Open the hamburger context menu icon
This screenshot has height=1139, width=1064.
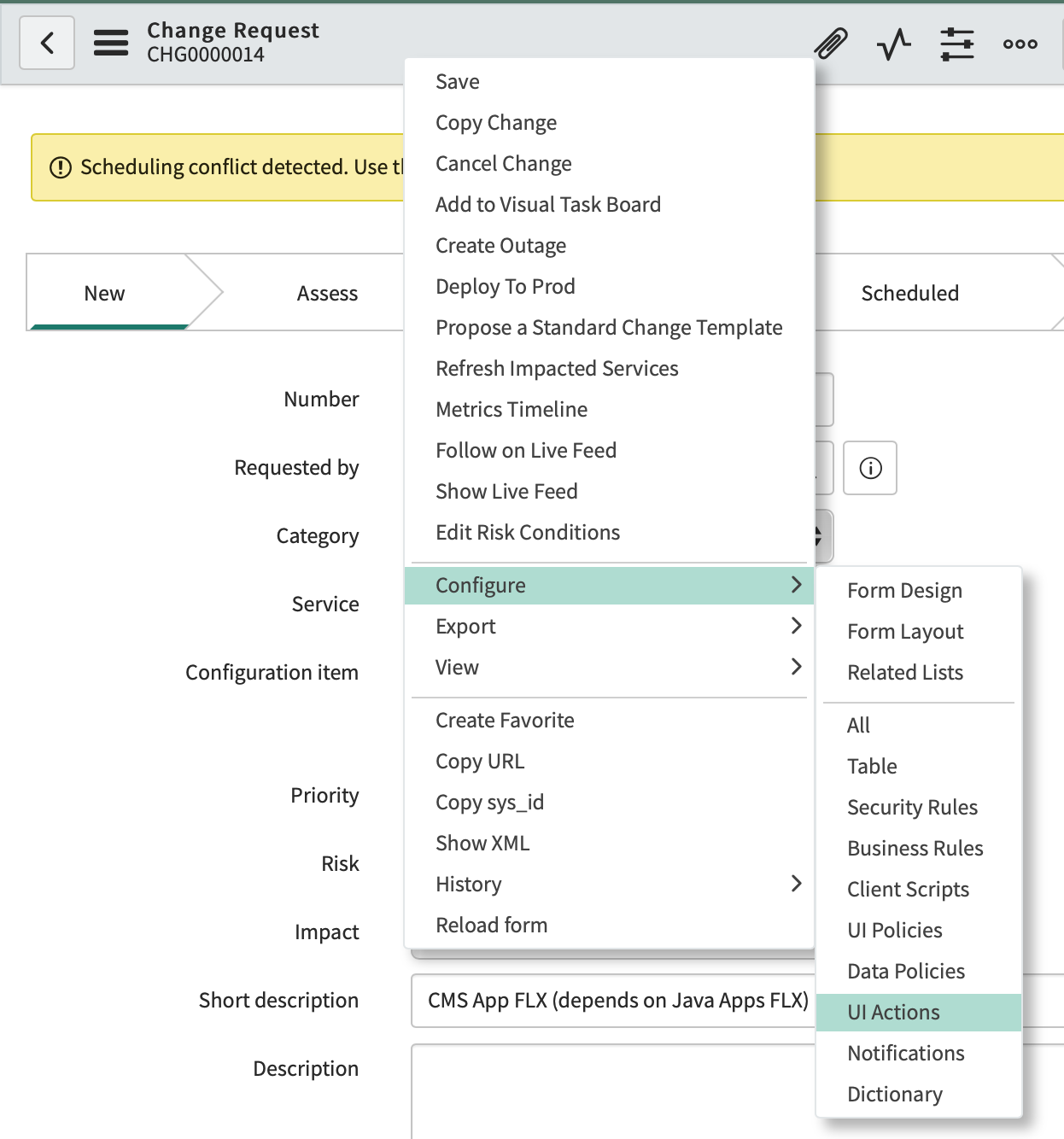coord(111,43)
